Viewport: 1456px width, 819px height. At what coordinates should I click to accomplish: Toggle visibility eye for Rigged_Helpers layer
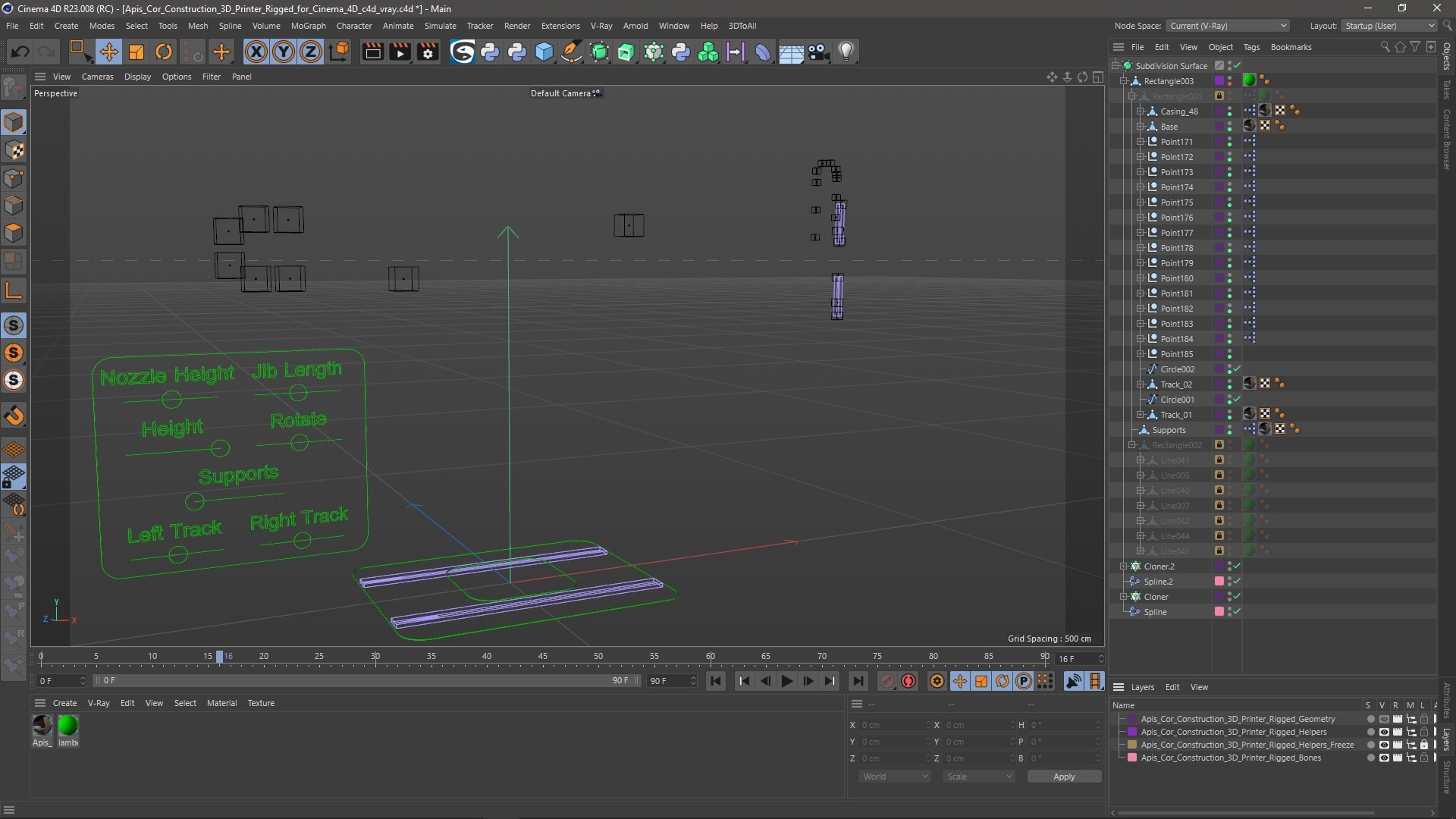[1384, 732]
